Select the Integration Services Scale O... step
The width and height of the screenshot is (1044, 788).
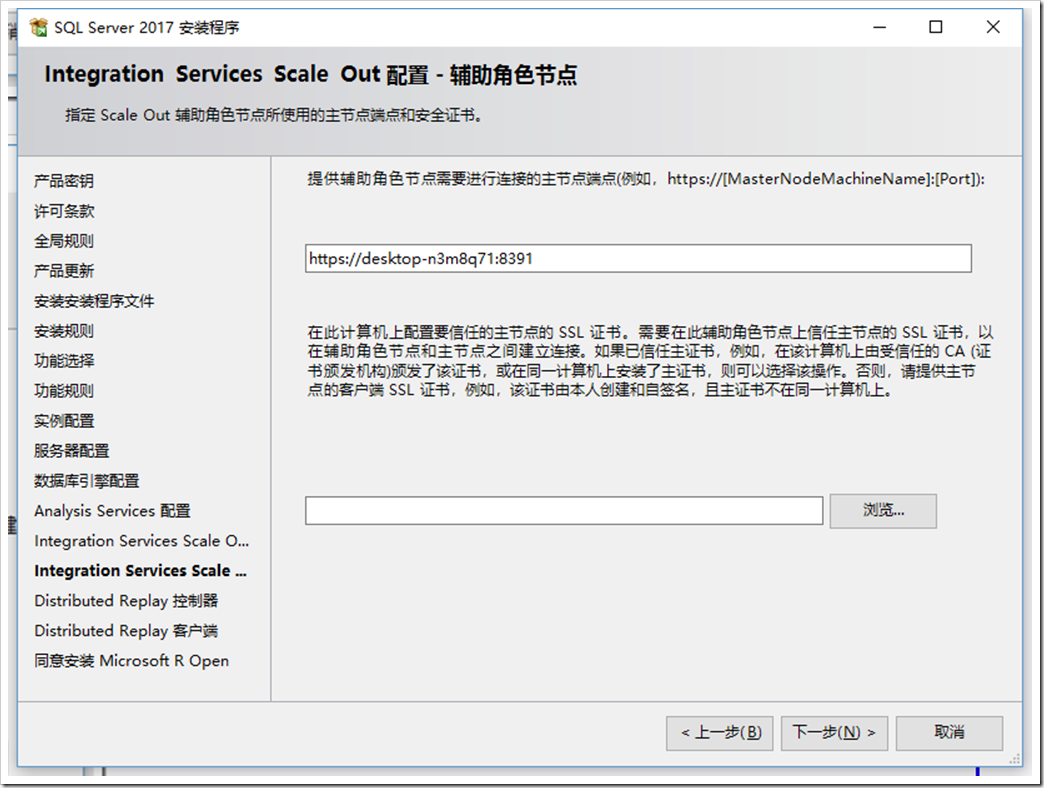(141, 540)
